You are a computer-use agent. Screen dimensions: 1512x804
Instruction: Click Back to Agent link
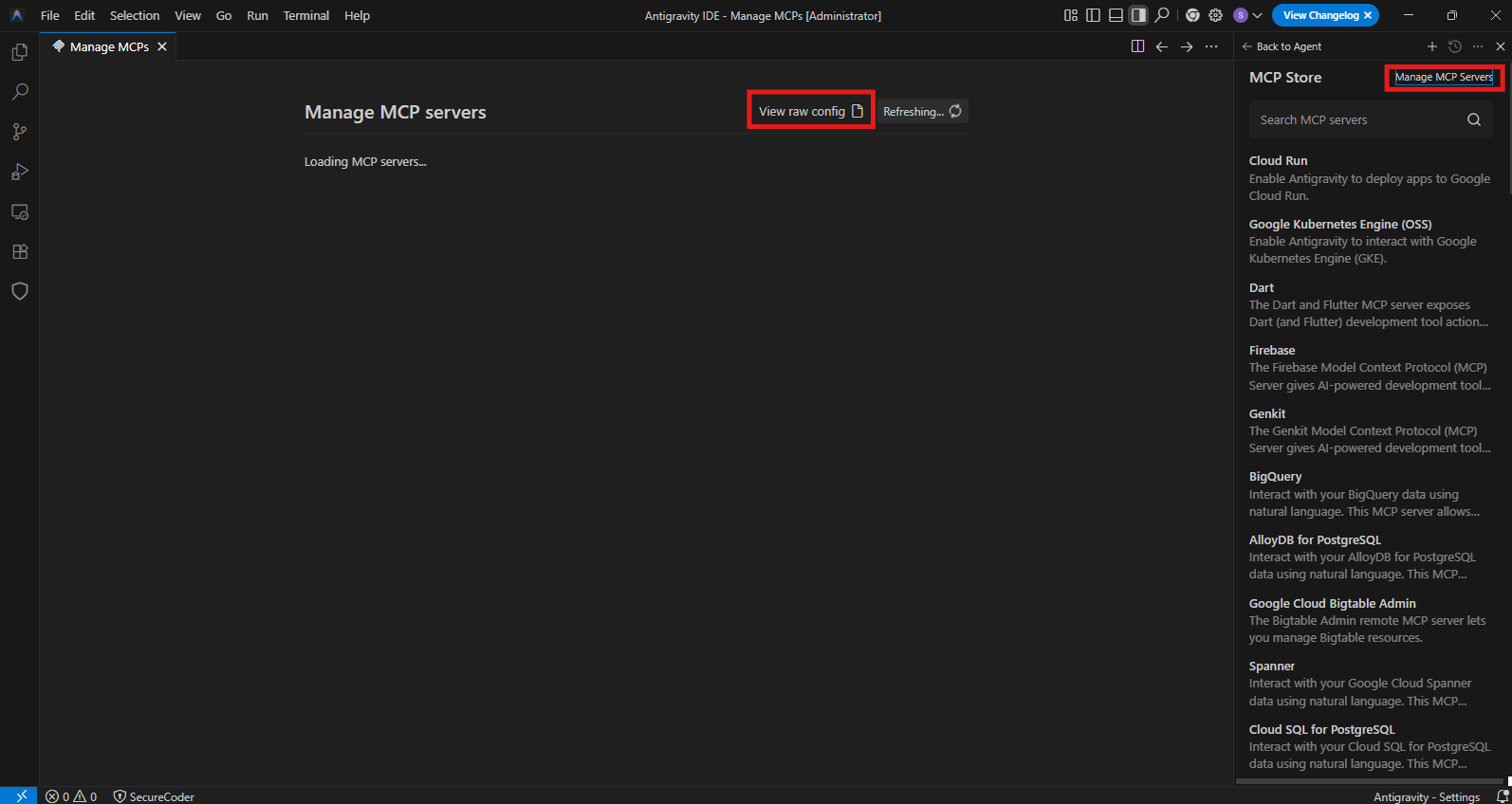[1282, 46]
